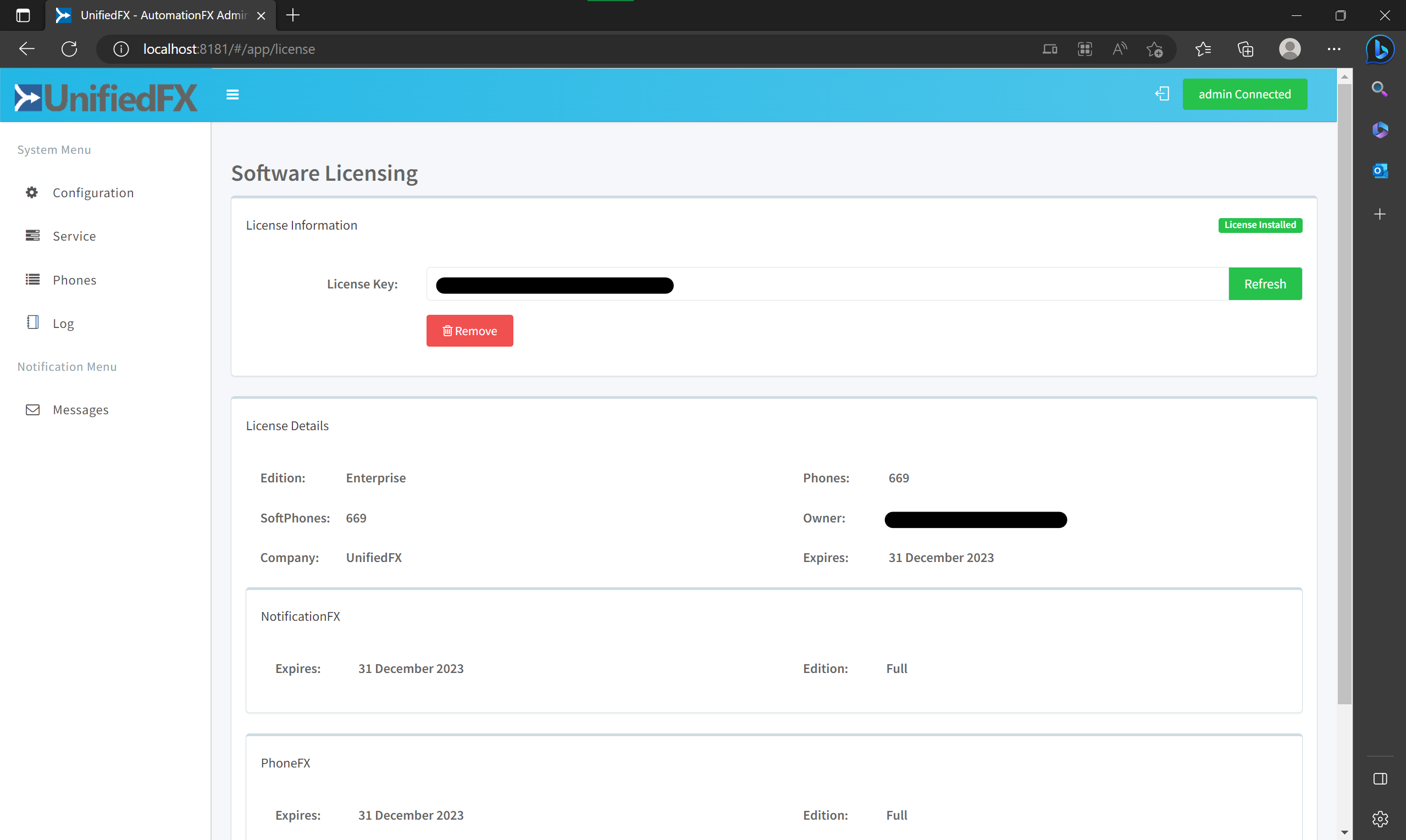Add this page to favorites star icon
Screen dimensions: 1406x840
coord(1155,49)
